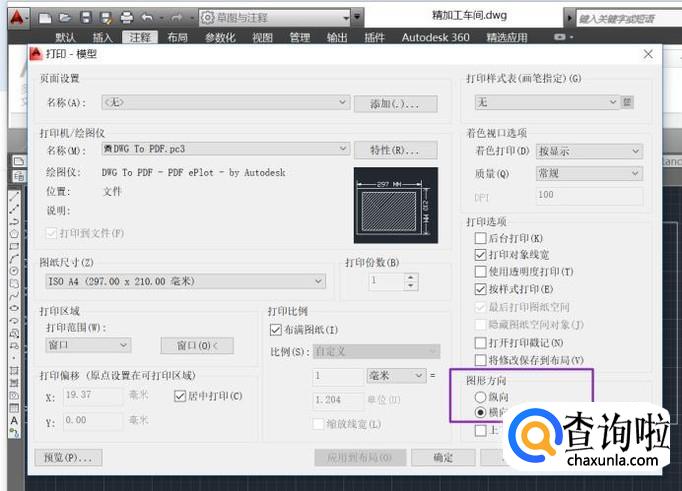
Task: Click 窗口(O)< window select button
Action: coord(197,346)
